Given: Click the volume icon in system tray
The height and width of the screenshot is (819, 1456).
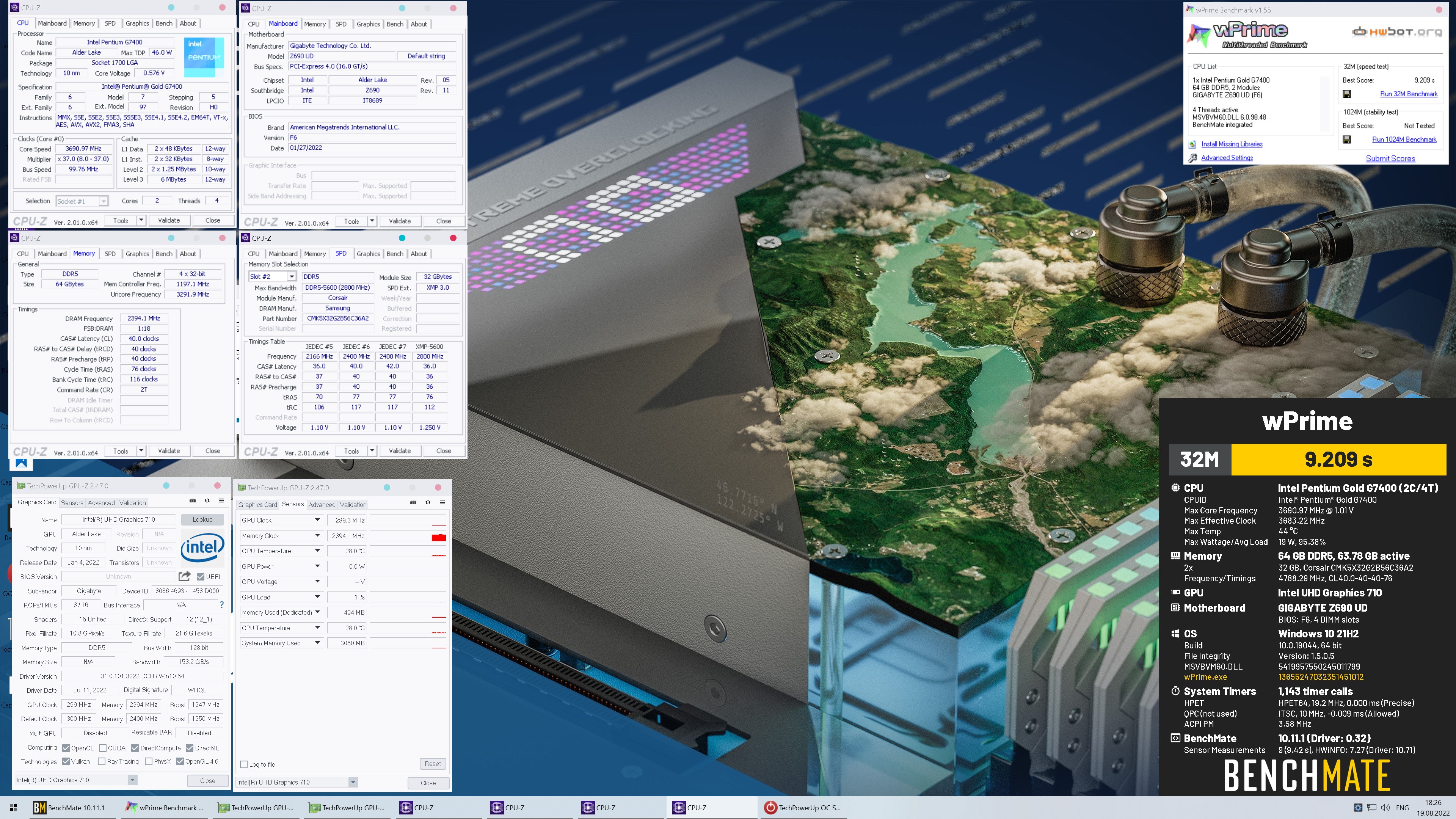Looking at the screenshot, I should [1385, 808].
